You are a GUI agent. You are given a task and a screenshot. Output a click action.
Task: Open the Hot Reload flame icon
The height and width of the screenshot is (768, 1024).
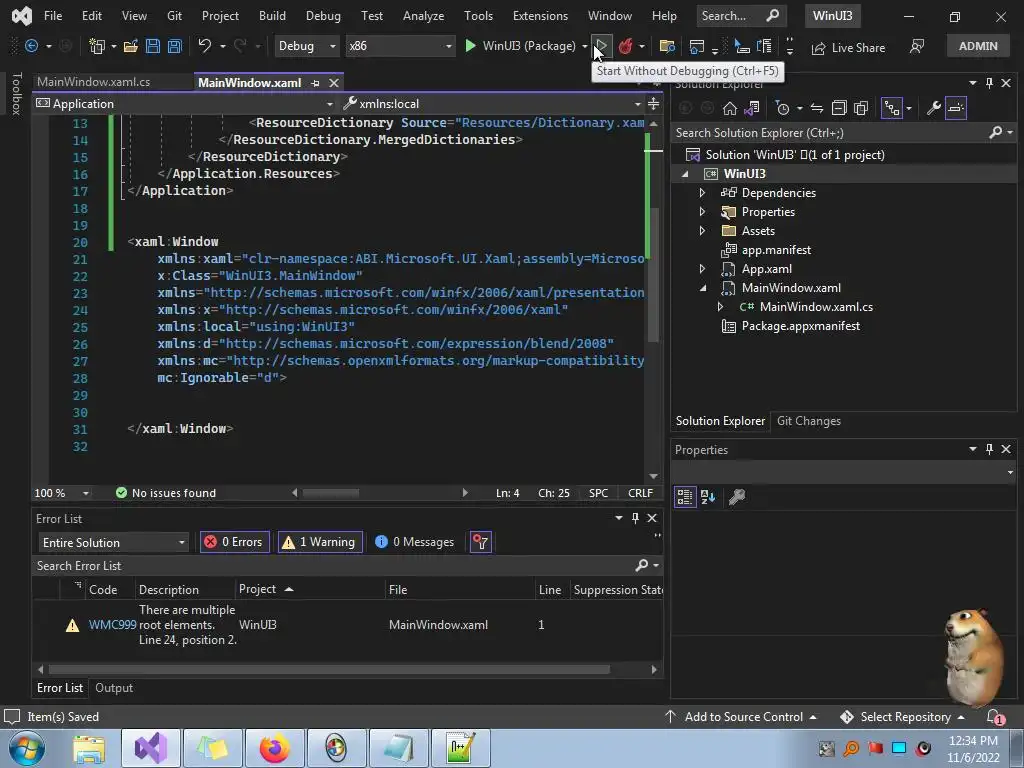[x=626, y=46]
